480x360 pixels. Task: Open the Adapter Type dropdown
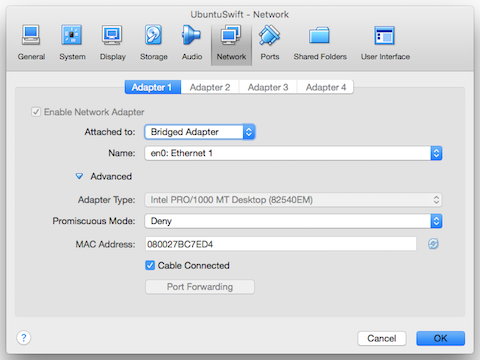pyautogui.click(x=293, y=200)
